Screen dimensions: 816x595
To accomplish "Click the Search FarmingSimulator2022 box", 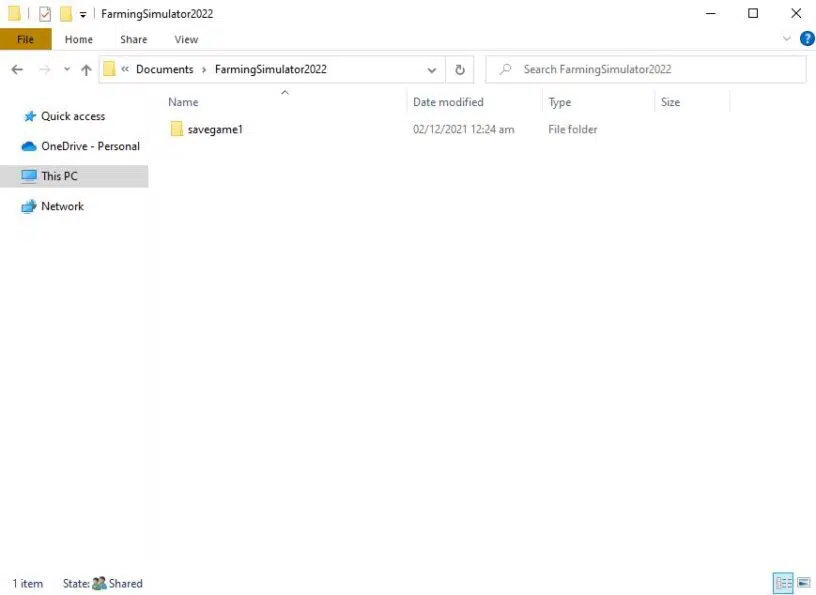I will pyautogui.click(x=646, y=69).
